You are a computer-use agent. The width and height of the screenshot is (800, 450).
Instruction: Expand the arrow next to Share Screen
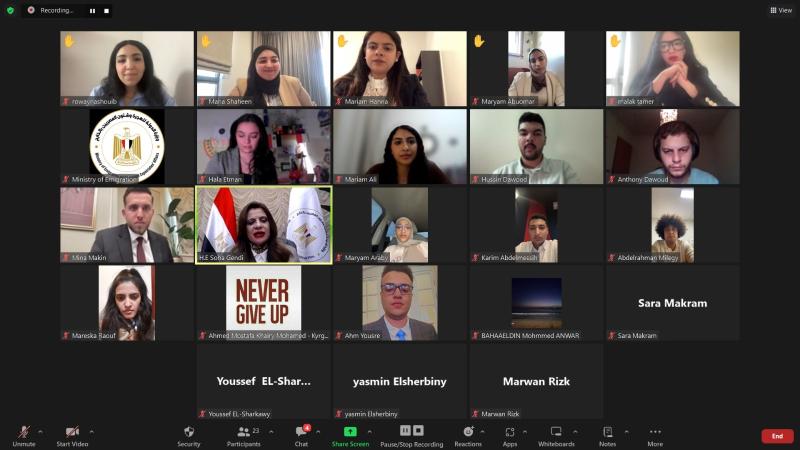click(369, 432)
